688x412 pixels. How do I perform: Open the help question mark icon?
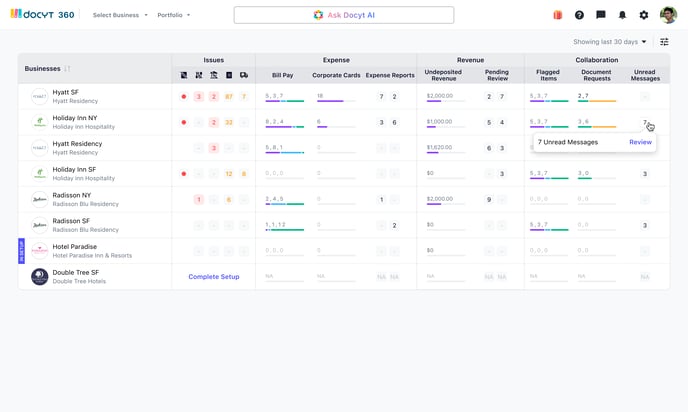pyautogui.click(x=579, y=15)
